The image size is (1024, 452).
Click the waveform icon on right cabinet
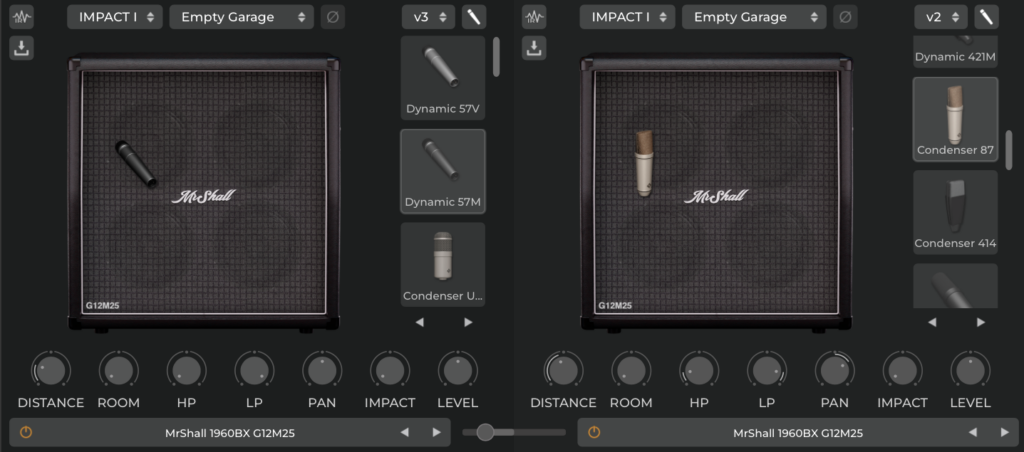535,17
